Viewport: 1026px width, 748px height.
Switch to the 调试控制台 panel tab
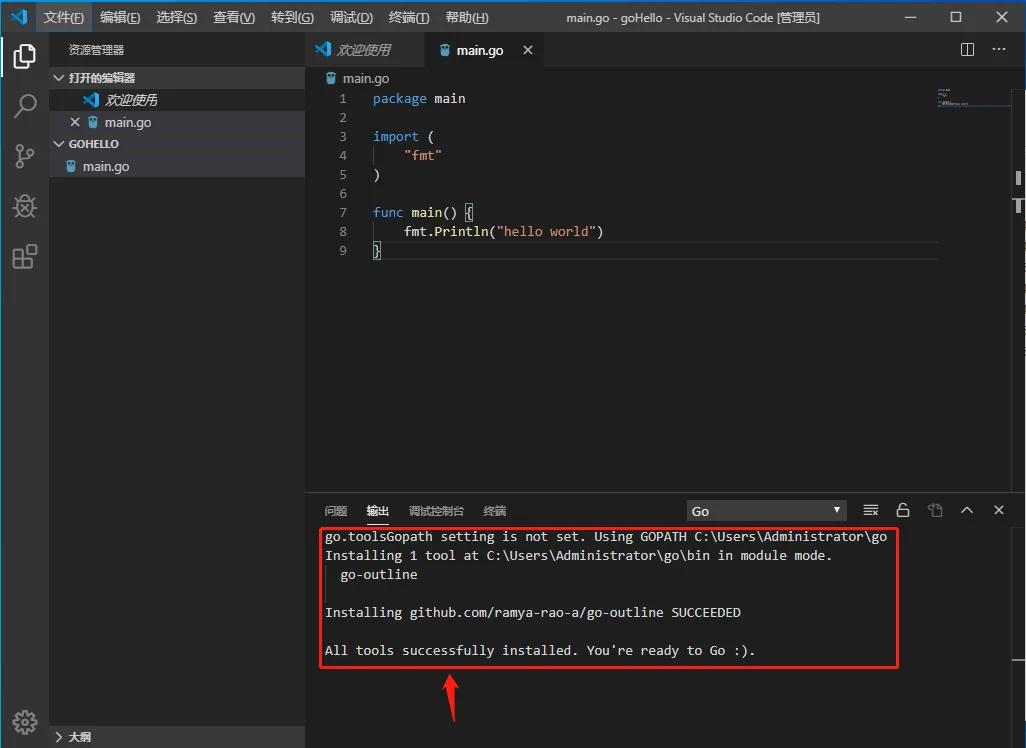click(436, 511)
